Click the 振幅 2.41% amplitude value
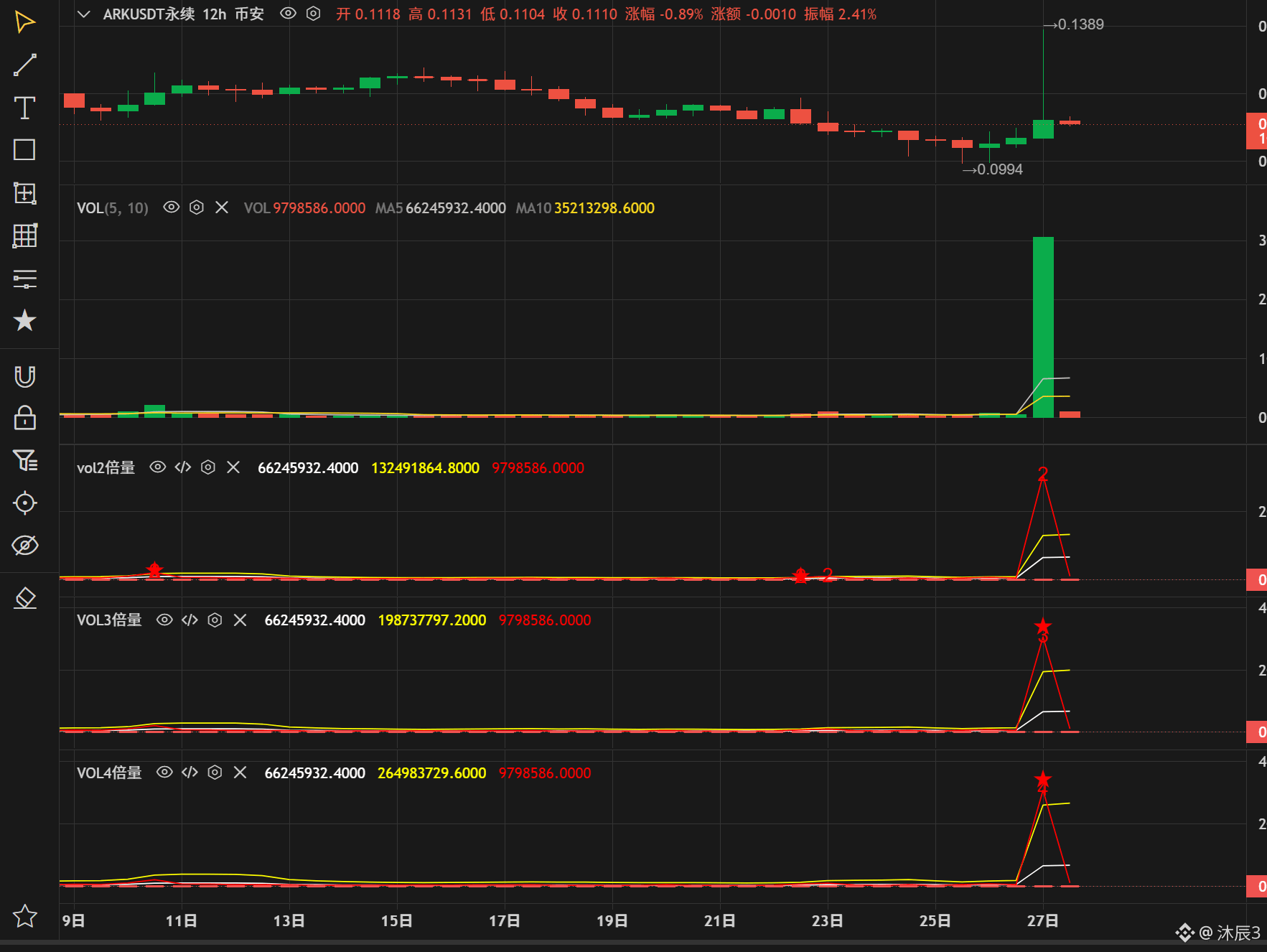Image resolution: width=1267 pixels, height=952 pixels. (x=841, y=14)
